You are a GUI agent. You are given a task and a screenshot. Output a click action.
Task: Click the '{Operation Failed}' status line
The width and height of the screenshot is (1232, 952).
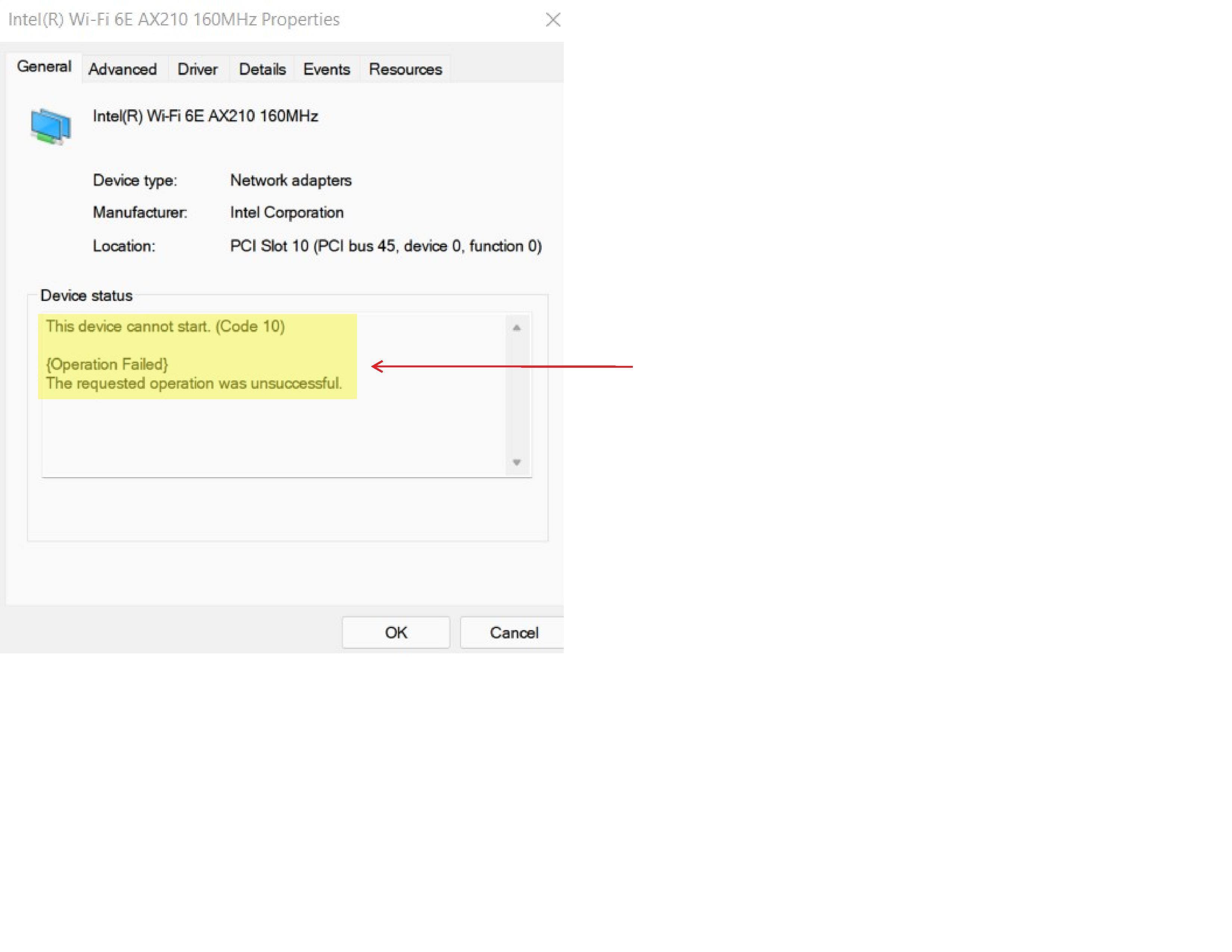[107, 364]
